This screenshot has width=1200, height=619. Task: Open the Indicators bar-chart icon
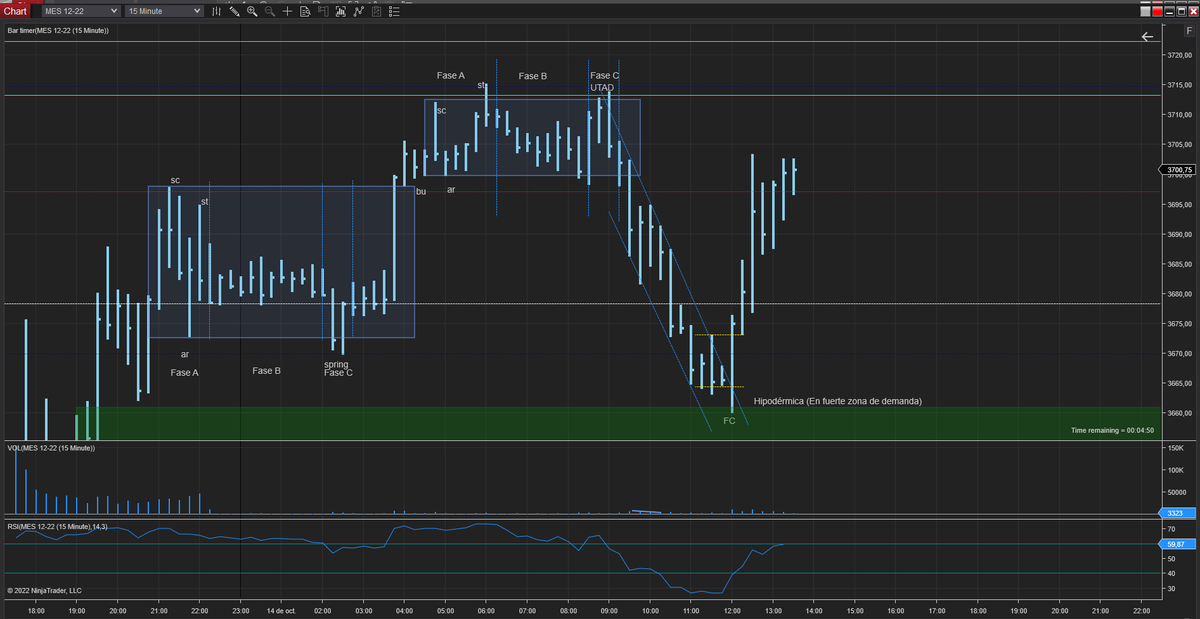pos(341,11)
